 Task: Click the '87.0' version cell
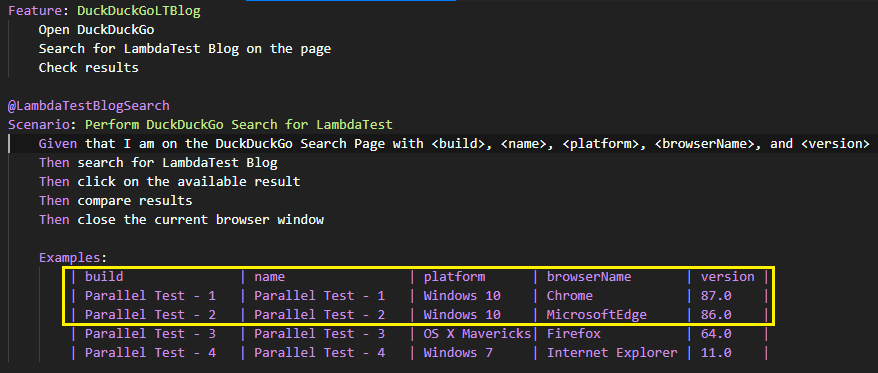click(716, 296)
